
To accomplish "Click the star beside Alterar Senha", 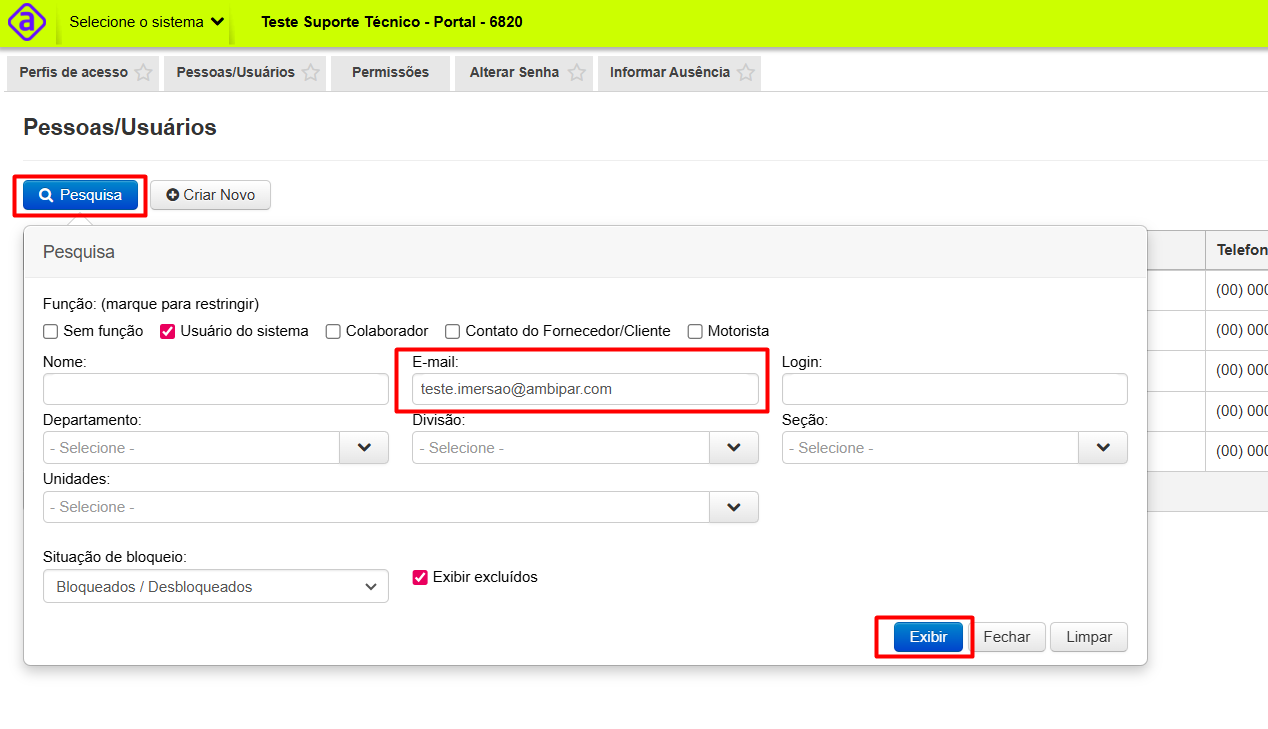I will pos(576,73).
